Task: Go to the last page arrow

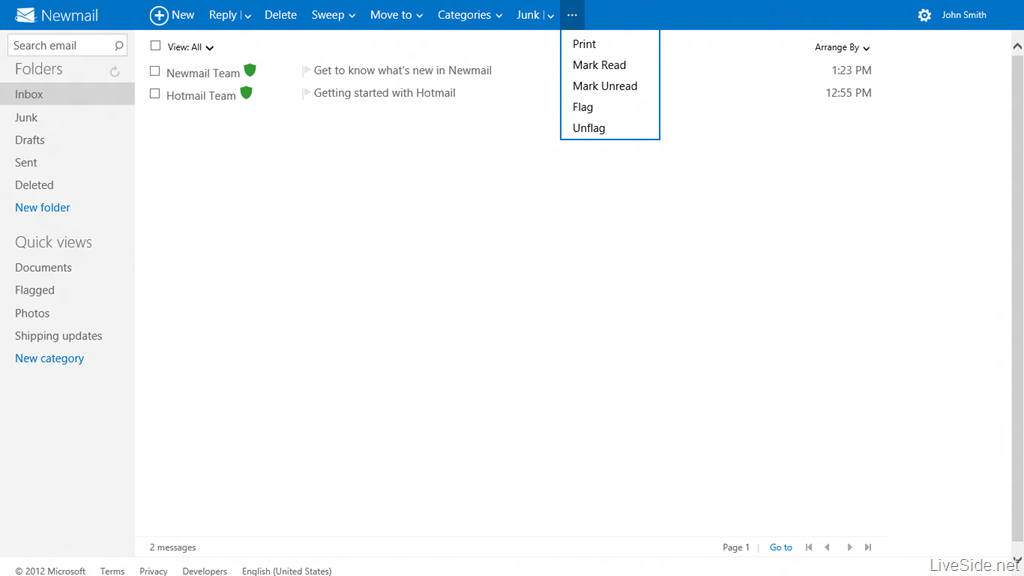Action: [868, 547]
